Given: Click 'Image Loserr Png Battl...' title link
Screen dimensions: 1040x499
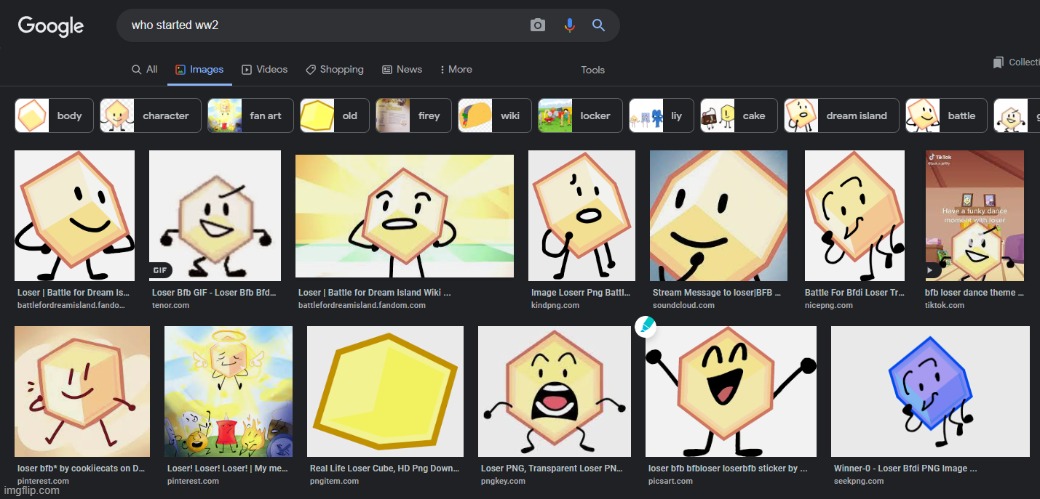Looking at the screenshot, I should click(580, 293).
